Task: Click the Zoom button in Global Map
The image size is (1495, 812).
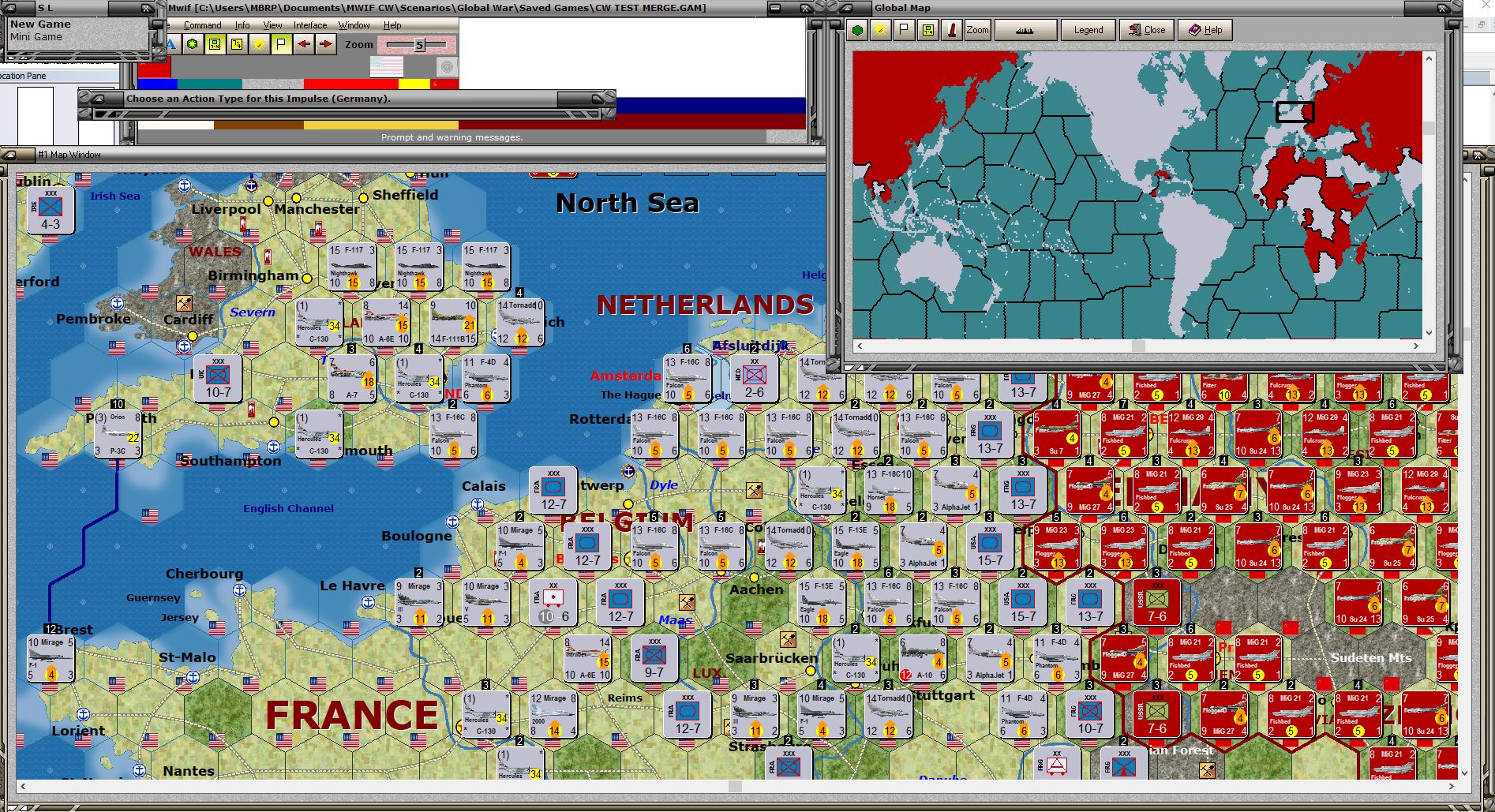Action: (977, 30)
